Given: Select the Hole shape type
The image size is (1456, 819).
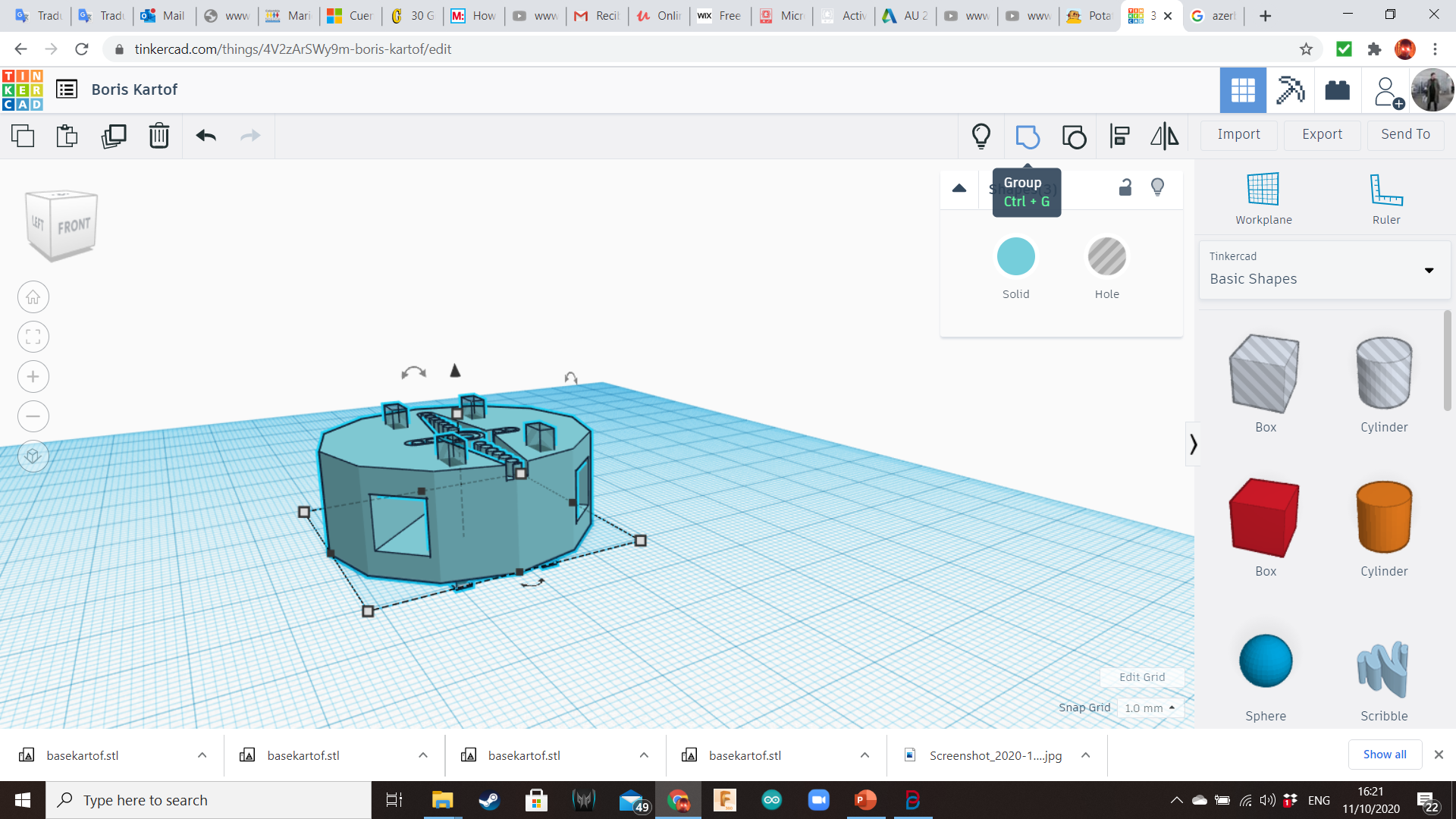Looking at the screenshot, I should click(1106, 257).
